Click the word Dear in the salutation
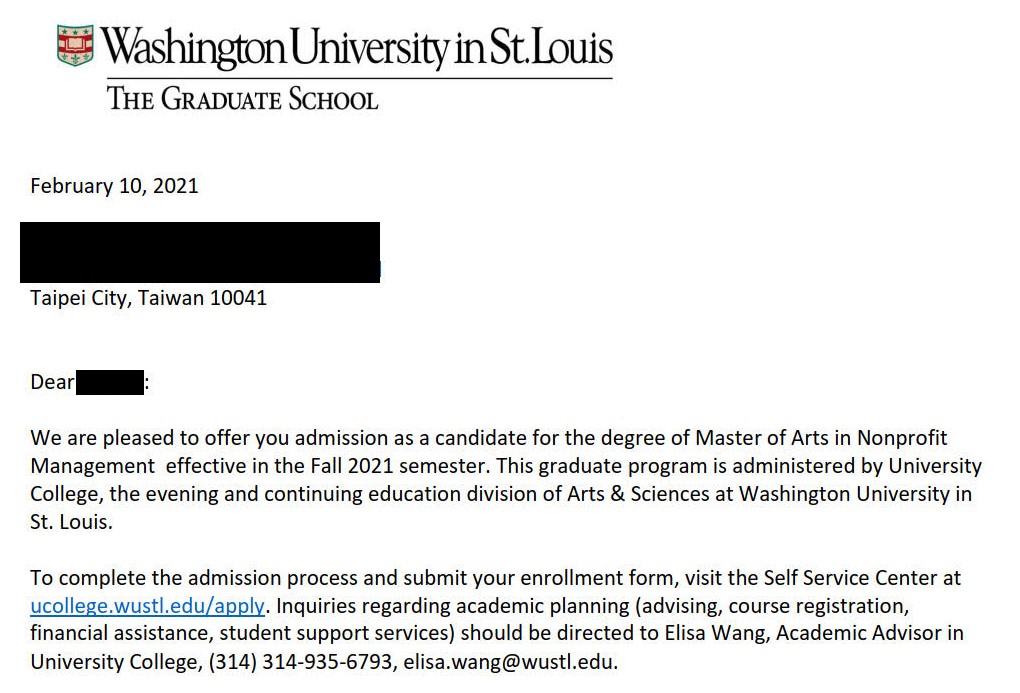The width and height of the screenshot is (1020, 693). (x=52, y=383)
